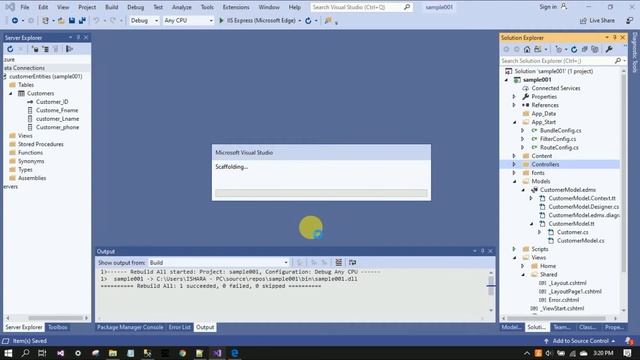Open Windows Start menu

(x=8, y=353)
